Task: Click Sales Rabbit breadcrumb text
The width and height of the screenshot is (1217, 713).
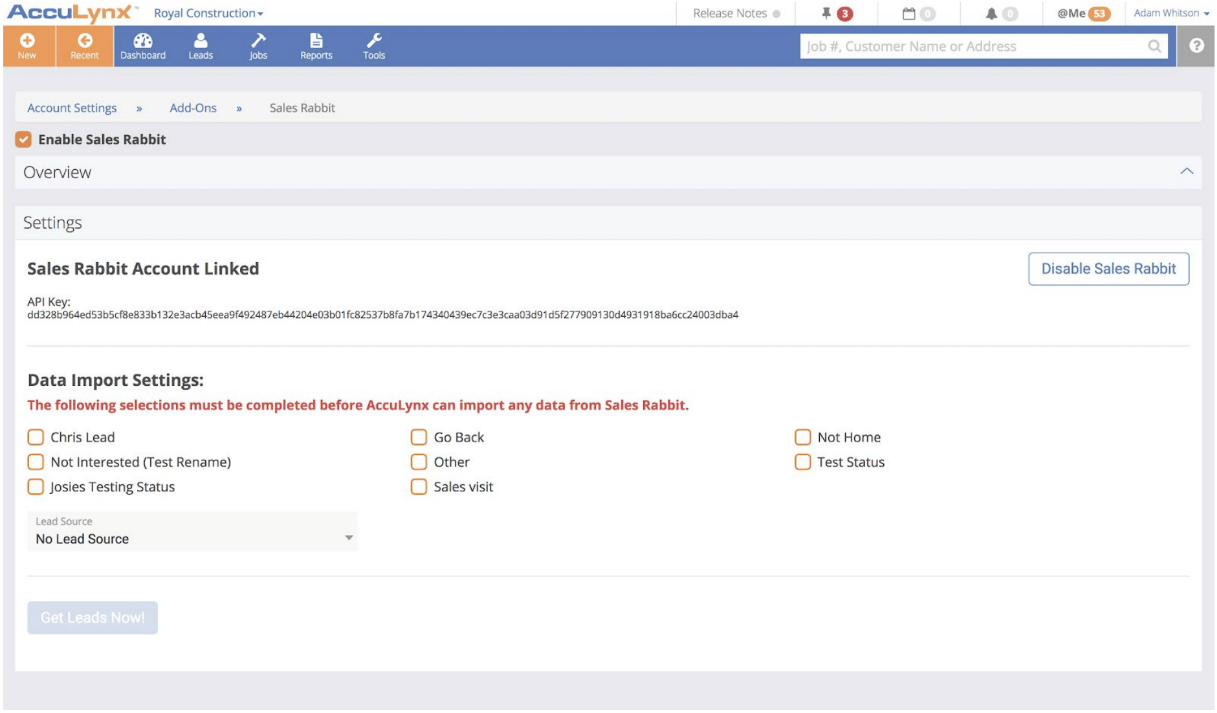Action: pos(302,108)
